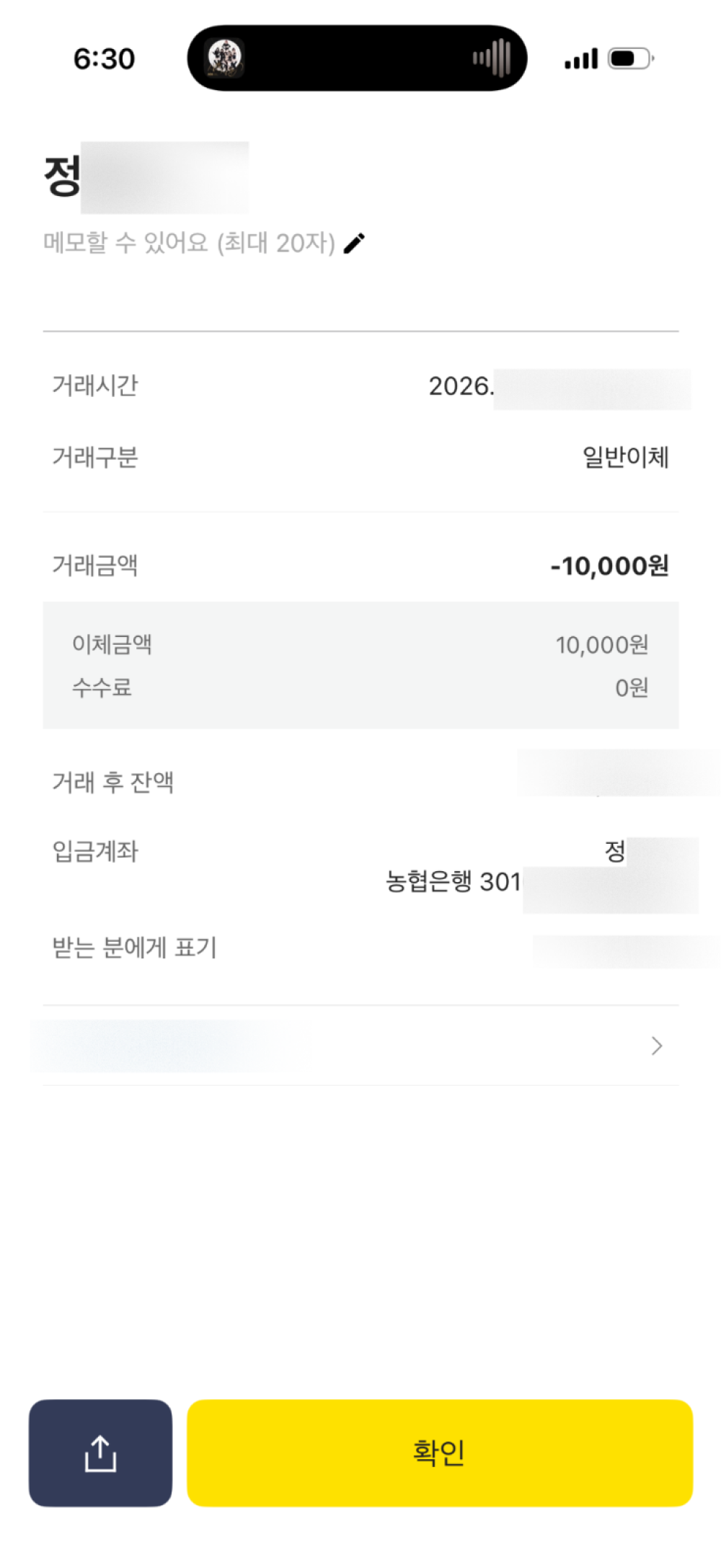
Task: Tap the share icon button
Action: point(100,1453)
